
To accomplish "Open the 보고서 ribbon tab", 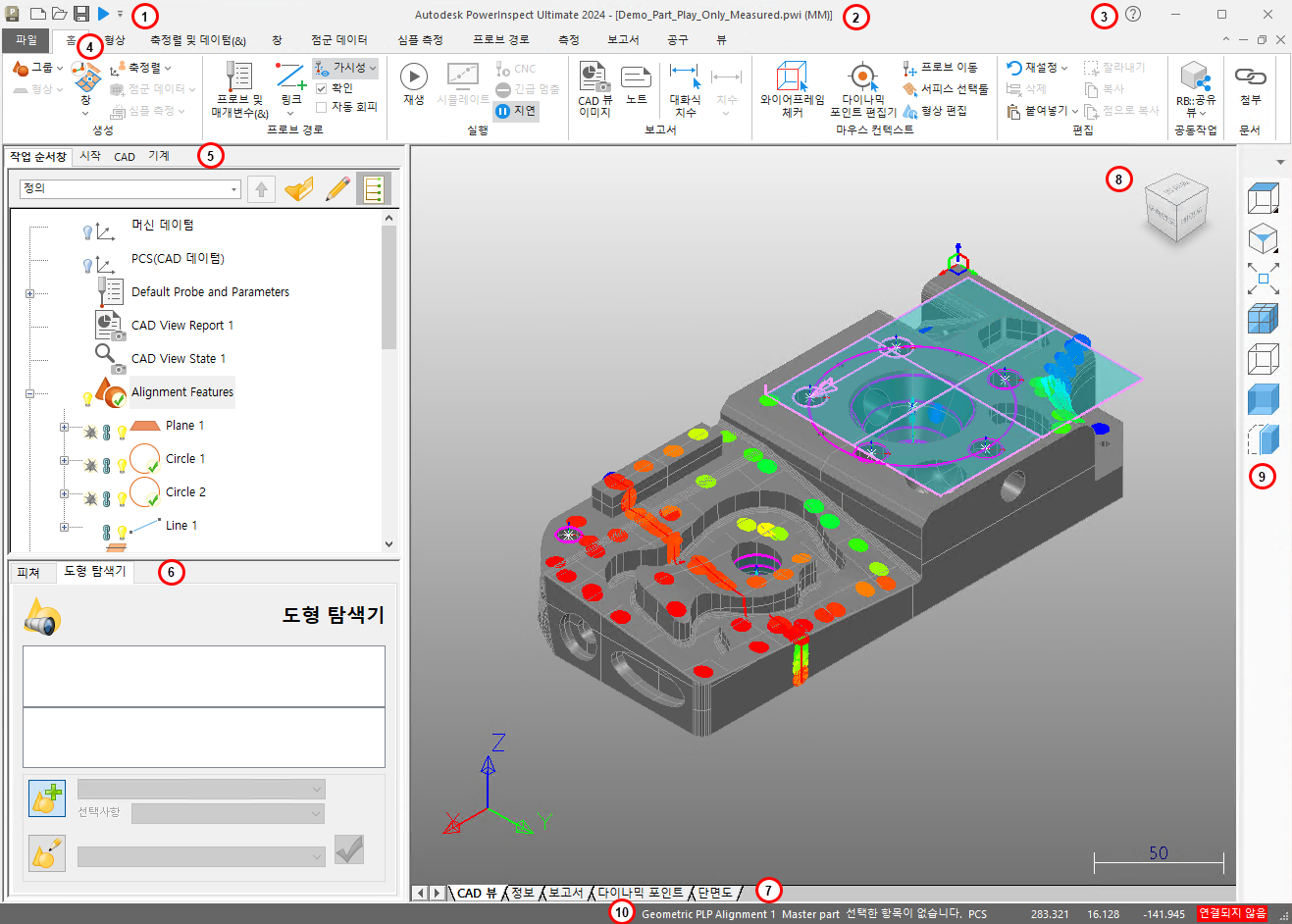I will click(x=623, y=40).
